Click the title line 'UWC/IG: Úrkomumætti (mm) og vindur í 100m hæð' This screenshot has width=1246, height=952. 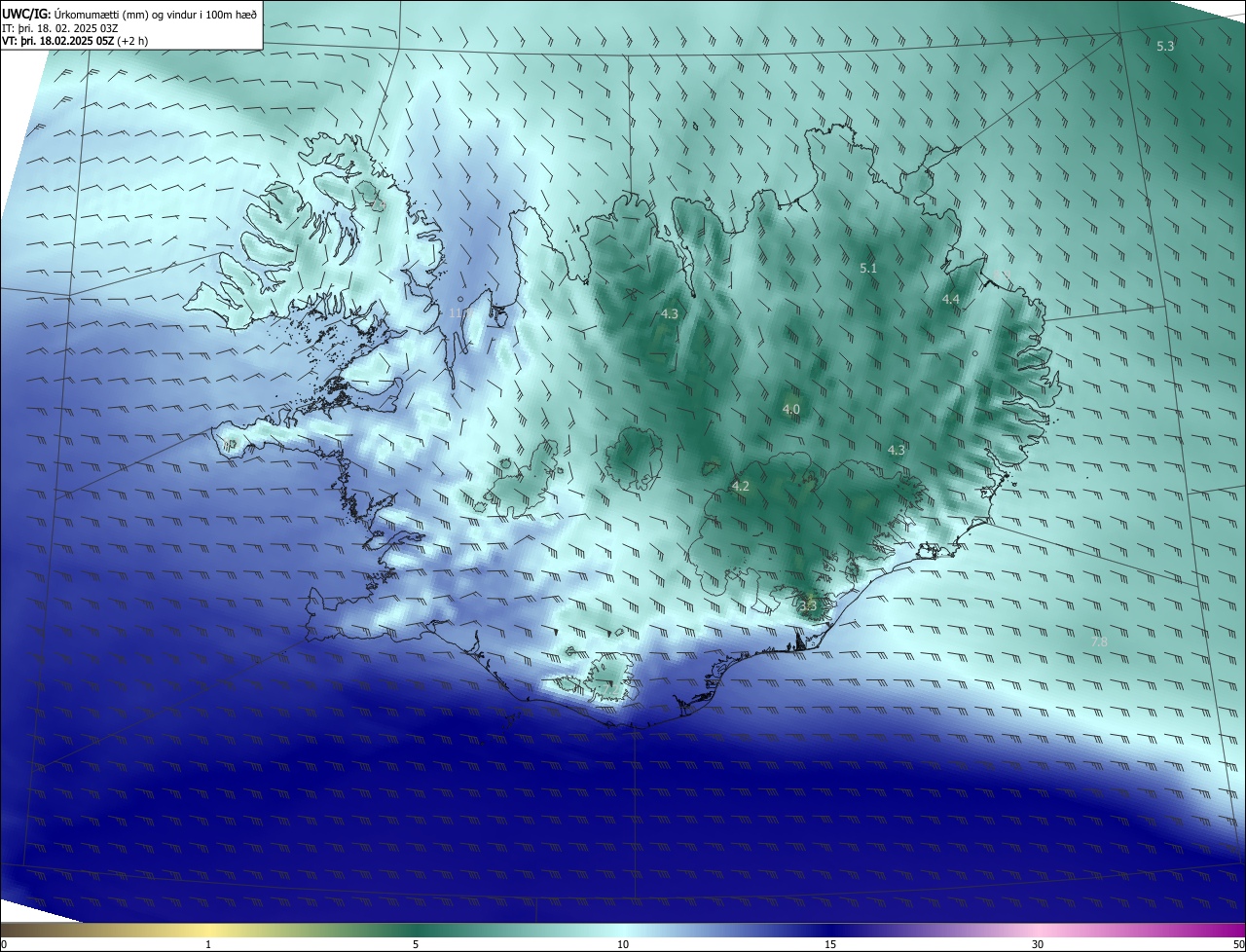129,15
